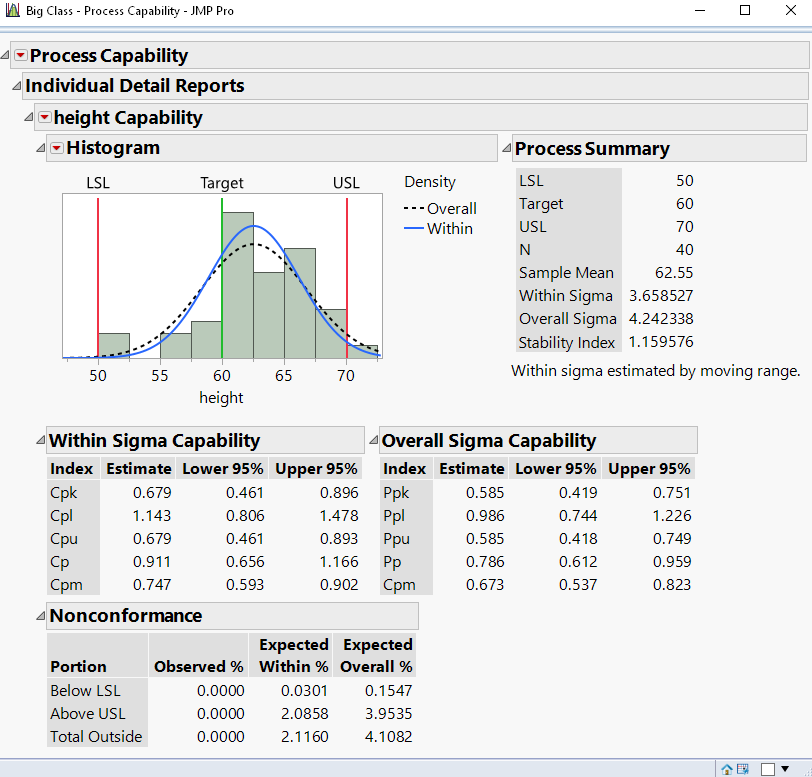Click the data table icon in status bar
Image resolution: width=812 pixels, height=777 pixels.
coord(743,769)
